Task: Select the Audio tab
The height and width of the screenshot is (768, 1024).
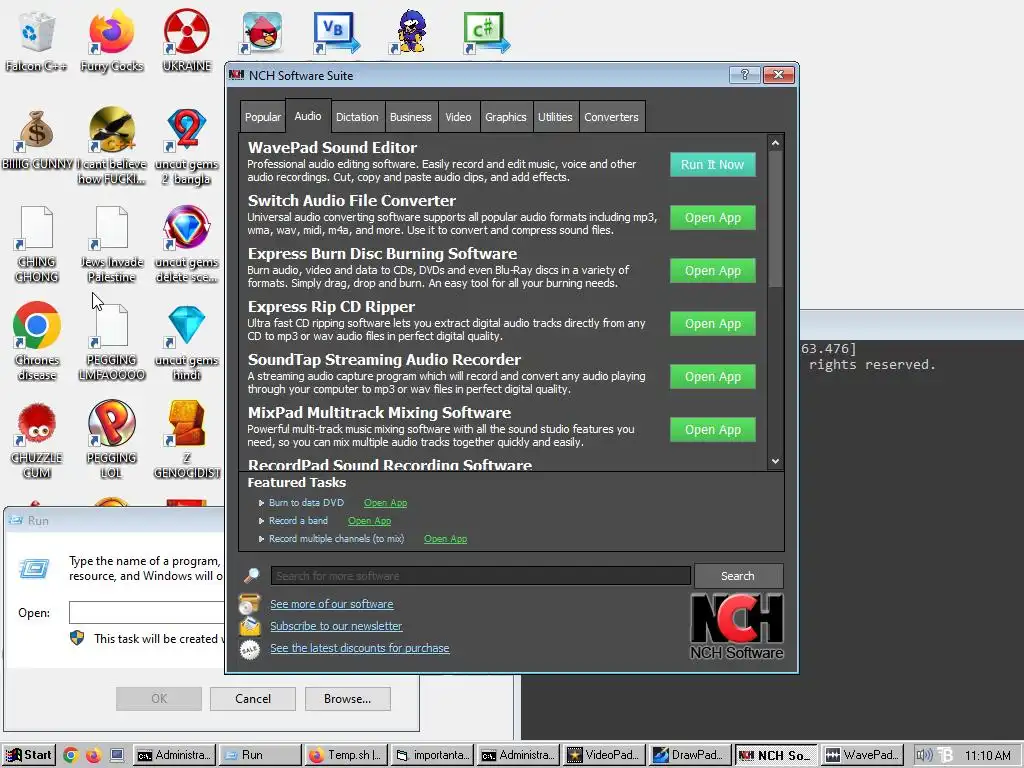Action: [x=308, y=116]
